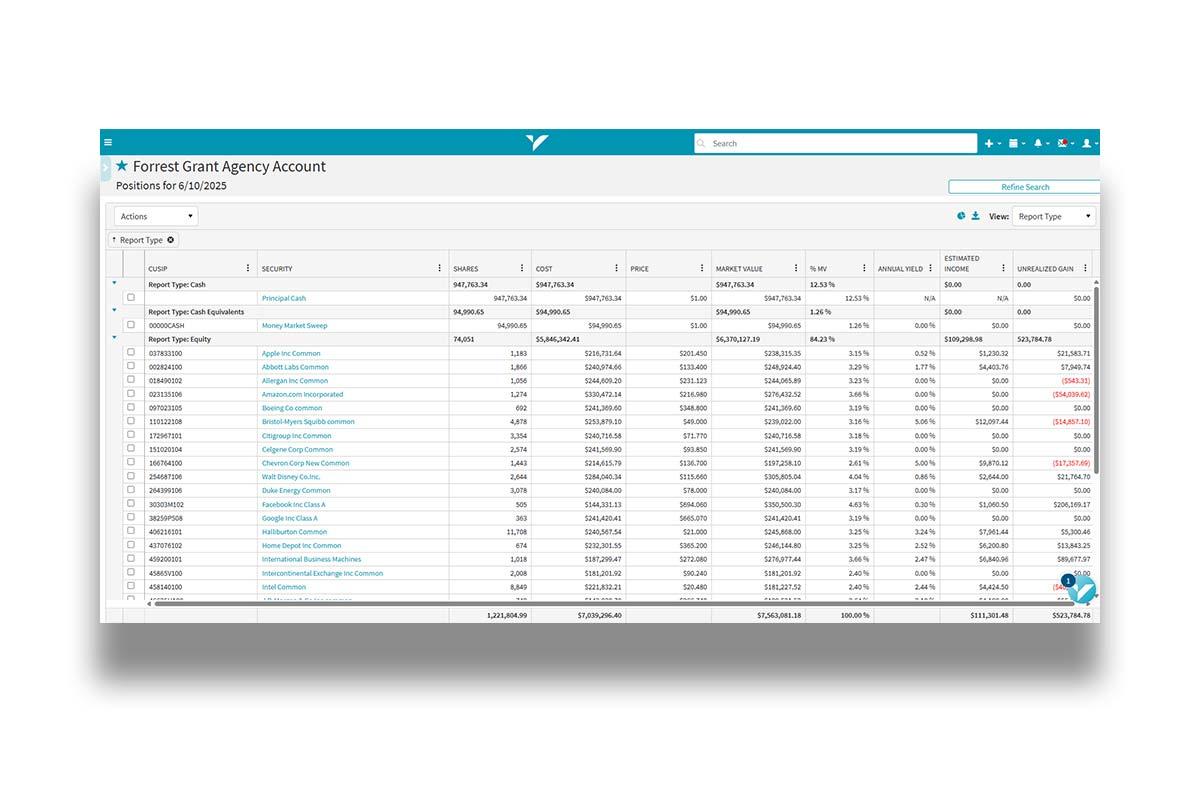Viewport: 1200px width, 792px height.
Task: Open the Chevron Corp New Common link
Action: tap(305, 463)
